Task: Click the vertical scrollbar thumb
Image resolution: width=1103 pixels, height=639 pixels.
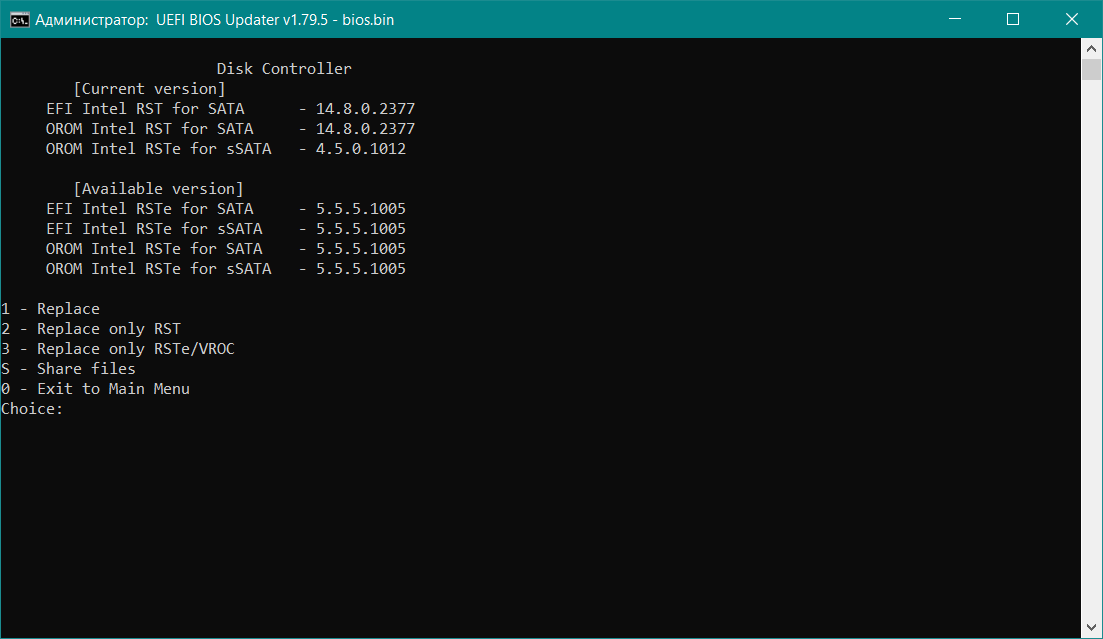Action: pyautogui.click(x=1091, y=68)
